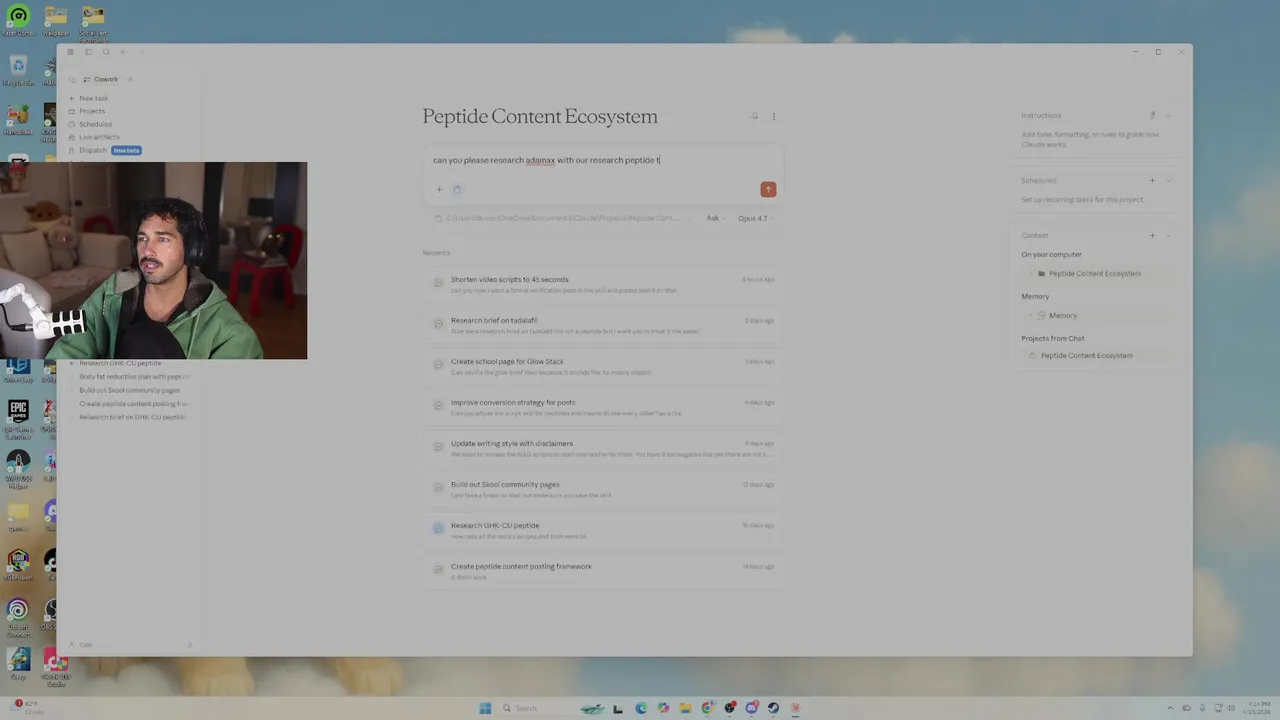This screenshot has height=720, width=1280.
Task: Click icon beside 'Update writing style' row
Action: [x=438, y=447]
